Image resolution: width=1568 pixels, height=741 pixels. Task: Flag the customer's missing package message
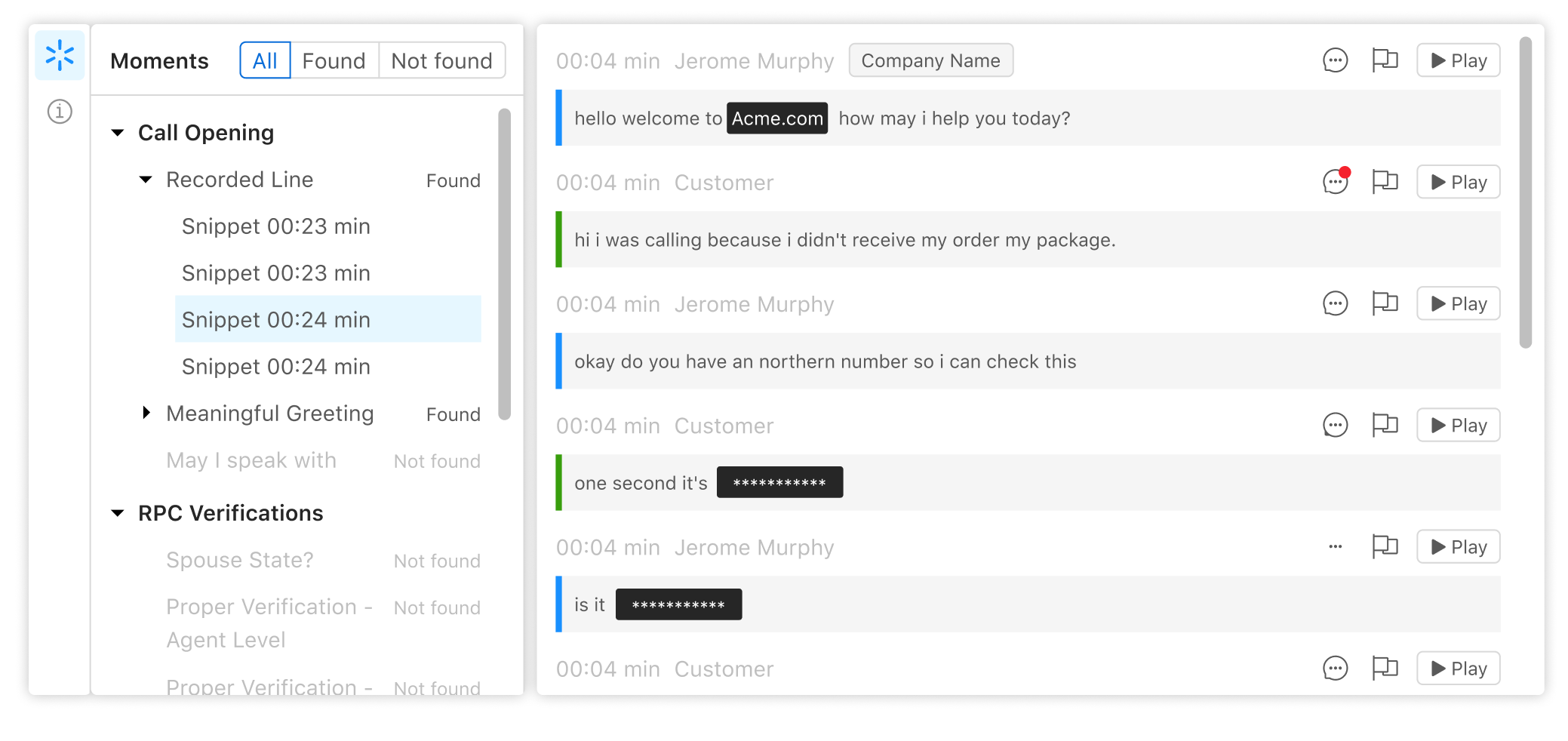click(x=1385, y=182)
